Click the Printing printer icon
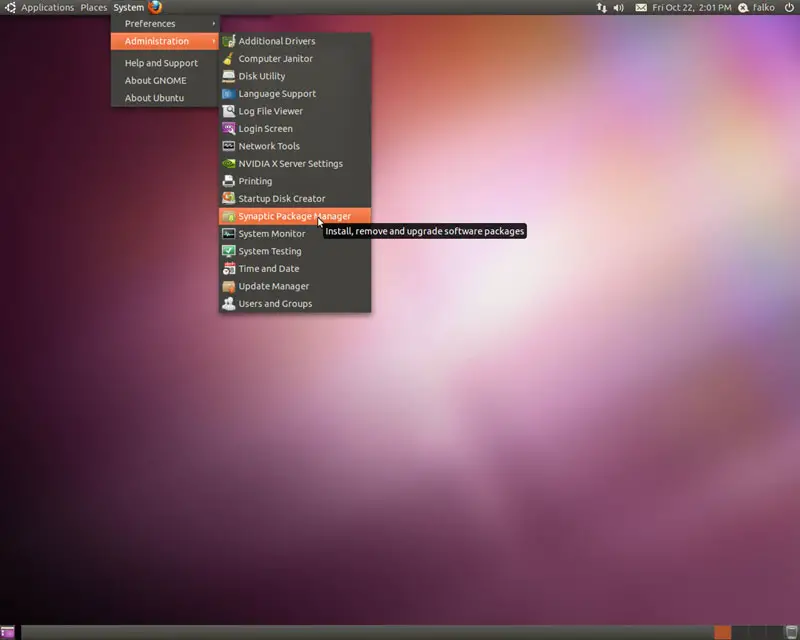The width and height of the screenshot is (800, 640). pos(229,181)
